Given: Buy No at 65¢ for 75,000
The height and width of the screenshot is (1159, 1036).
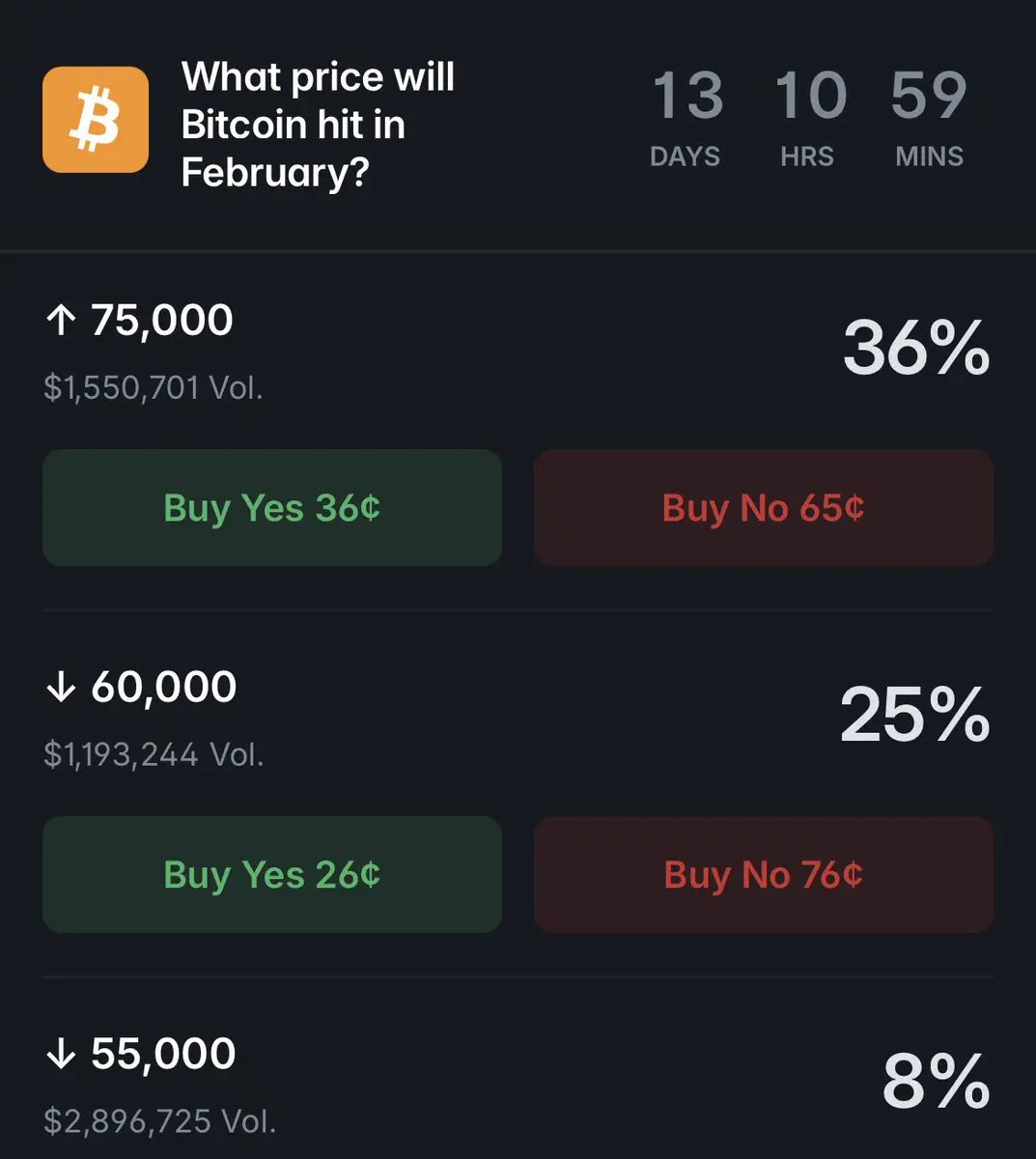Looking at the screenshot, I should [763, 508].
